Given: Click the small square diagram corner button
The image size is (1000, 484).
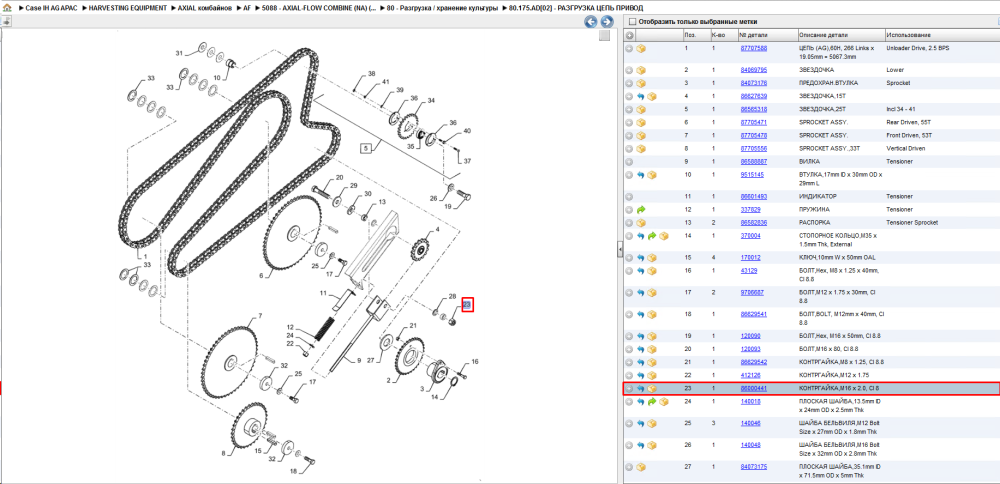Looking at the screenshot, I should click(x=604, y=36).
